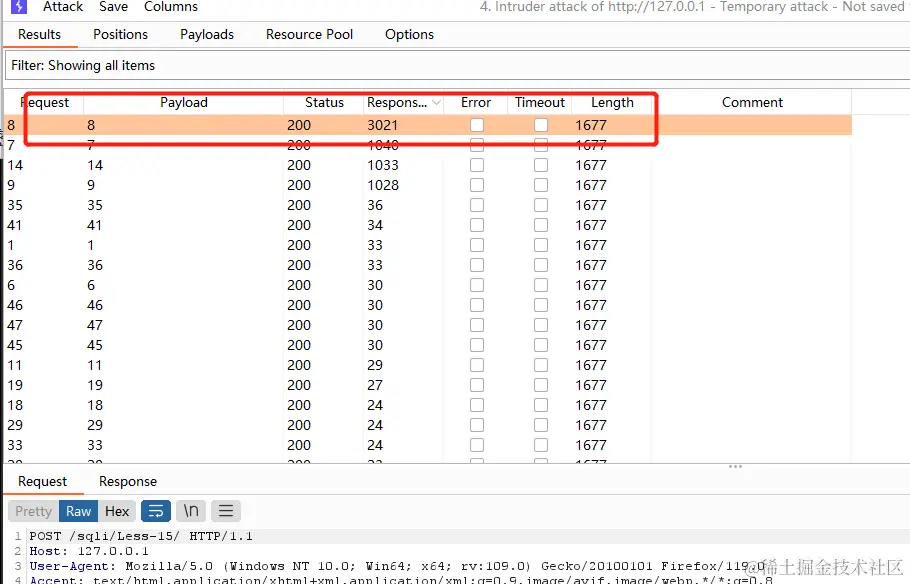Switch editor to Raw view
910x584 pixels.
78,511
